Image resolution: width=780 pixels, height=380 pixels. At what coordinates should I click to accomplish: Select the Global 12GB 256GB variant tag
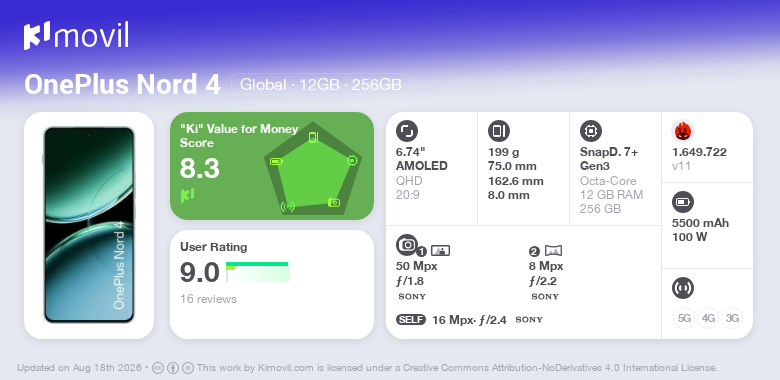pyautogui.click(x=321, y=85)
